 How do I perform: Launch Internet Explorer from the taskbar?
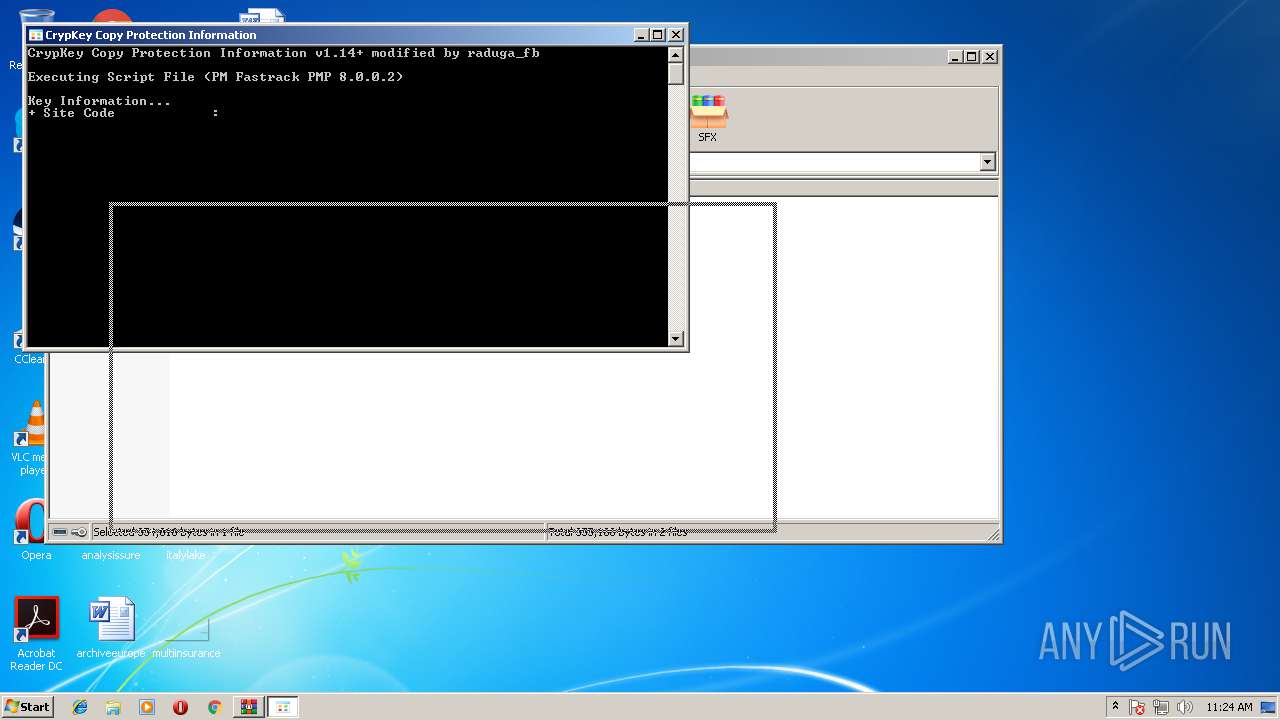[x=80, y=707]
